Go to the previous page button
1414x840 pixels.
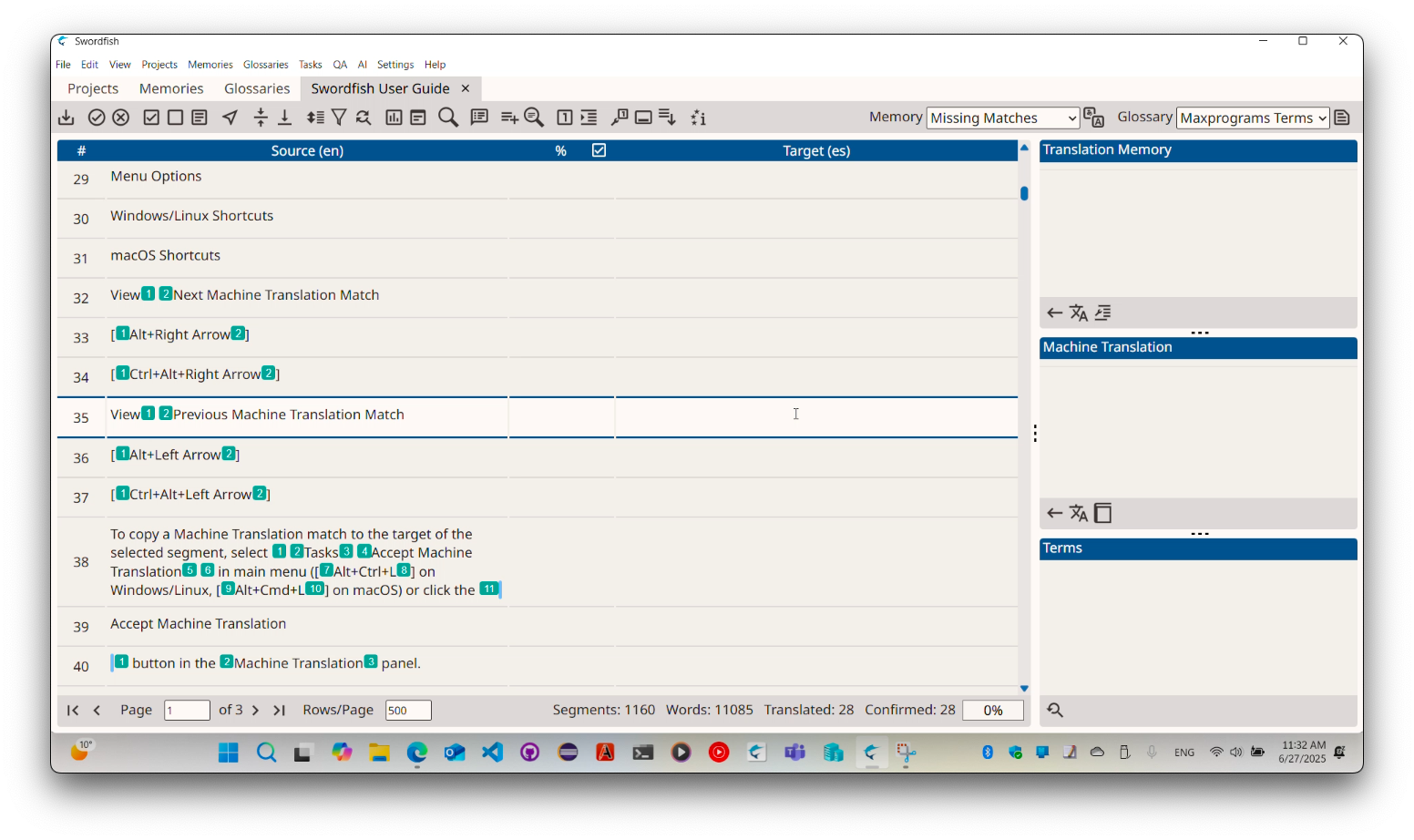tap(97, 711)
